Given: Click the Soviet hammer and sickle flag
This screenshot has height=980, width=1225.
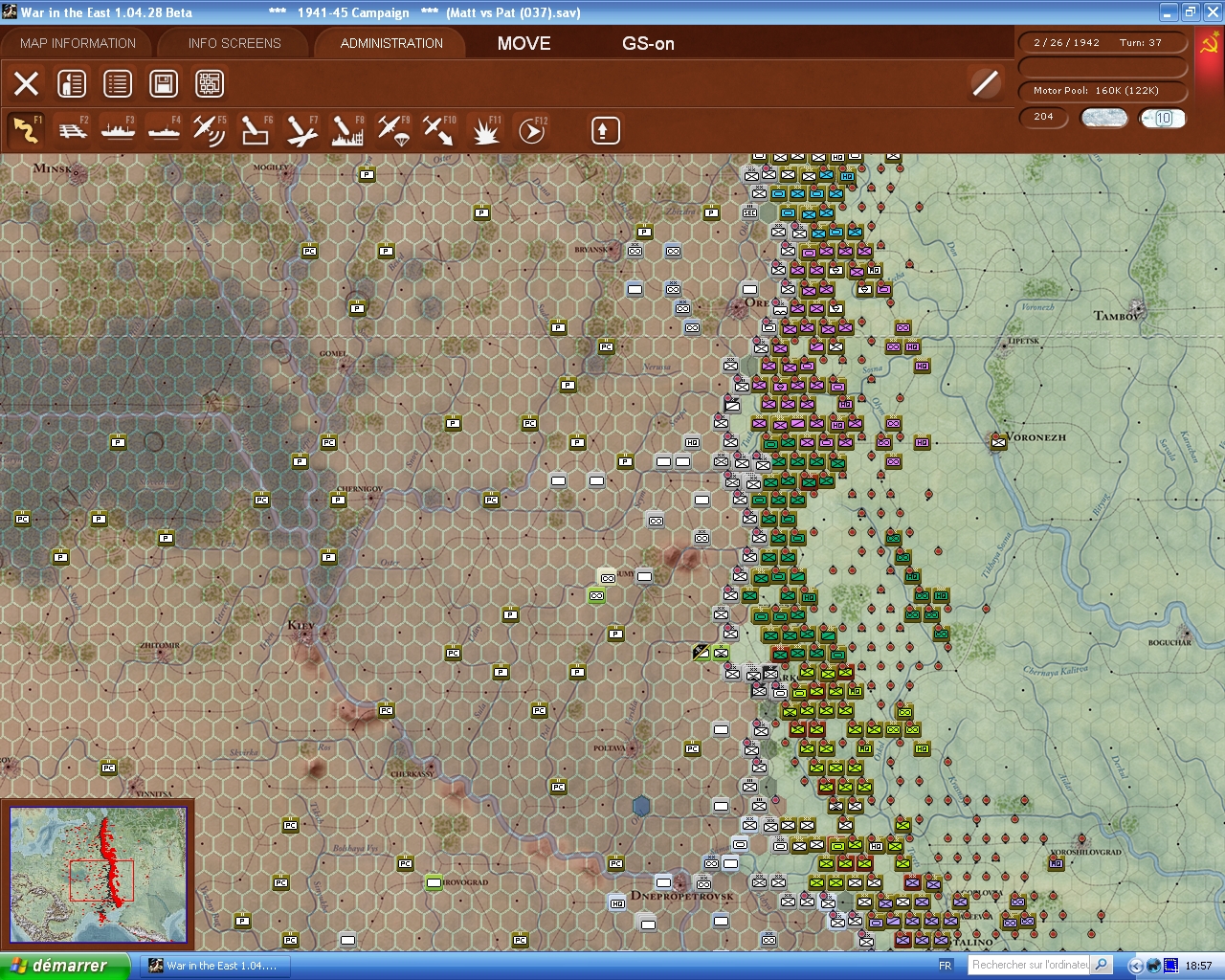Looking at the screenshot, I should (x=1210, y=42).
